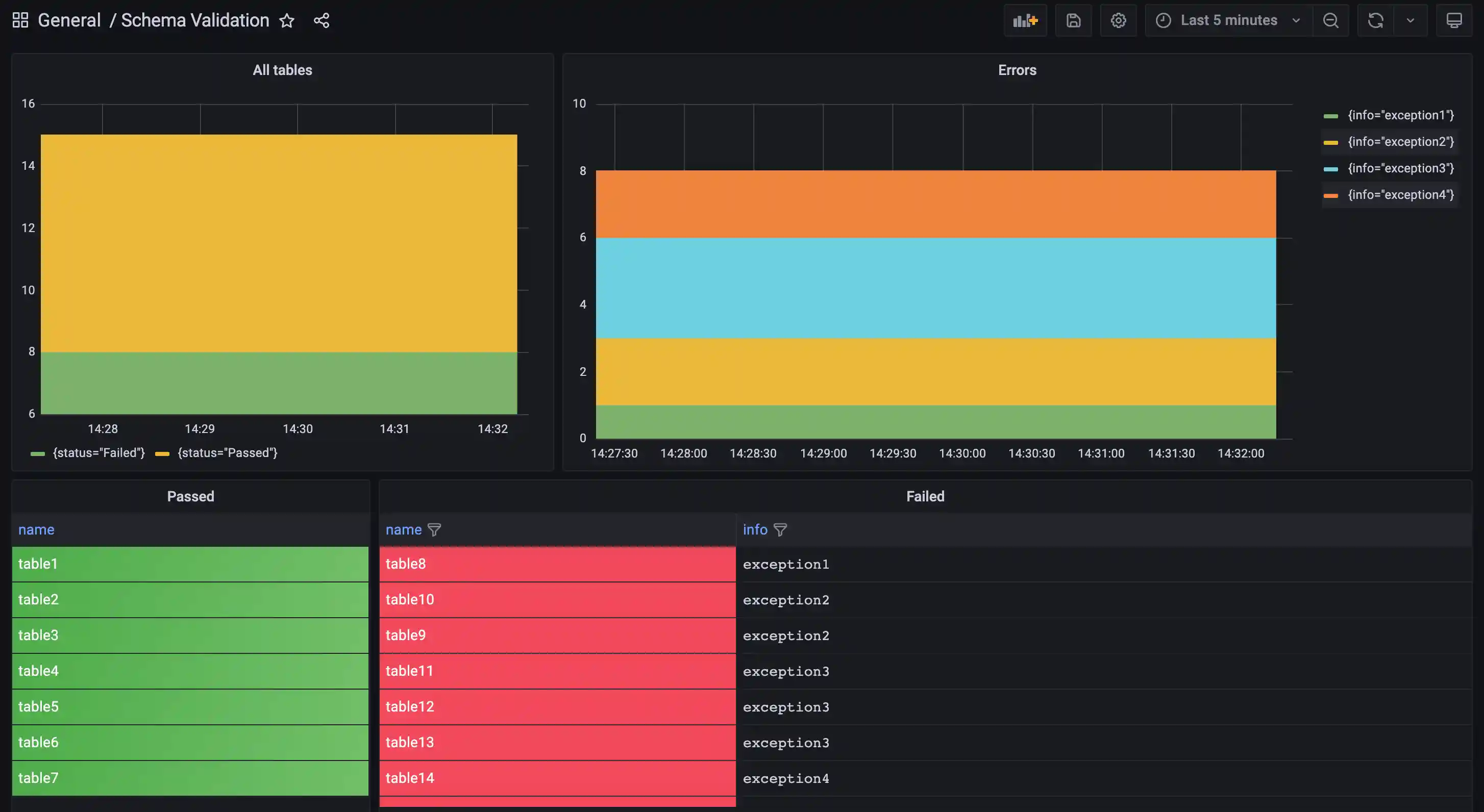Viewport: 1484px width, 812px height.
Task: Click the Add panel icon
Action: coord(1025,21)
